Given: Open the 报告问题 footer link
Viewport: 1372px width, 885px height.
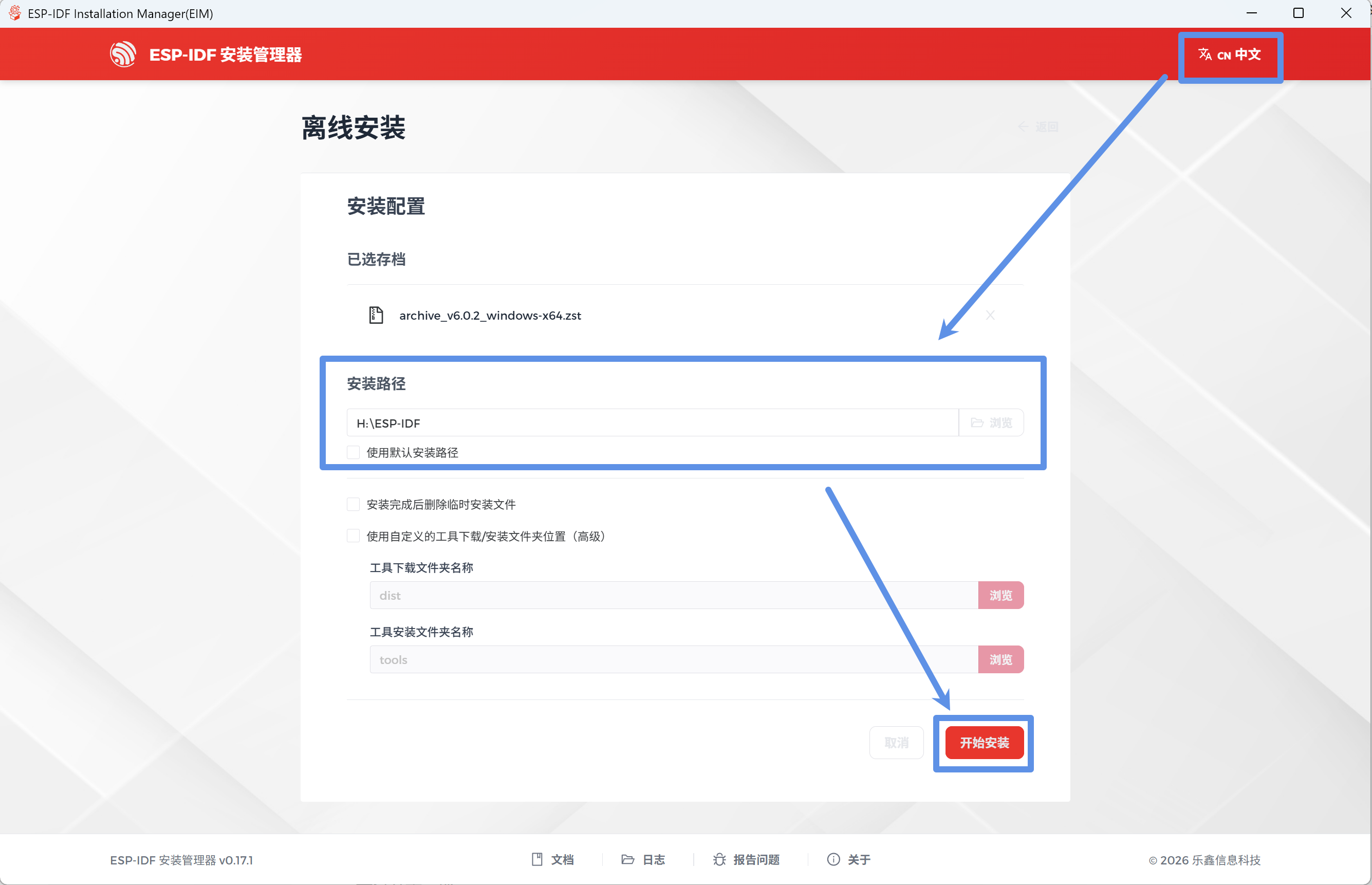Looking at the screenshot, I should click(x=746, y=860).
